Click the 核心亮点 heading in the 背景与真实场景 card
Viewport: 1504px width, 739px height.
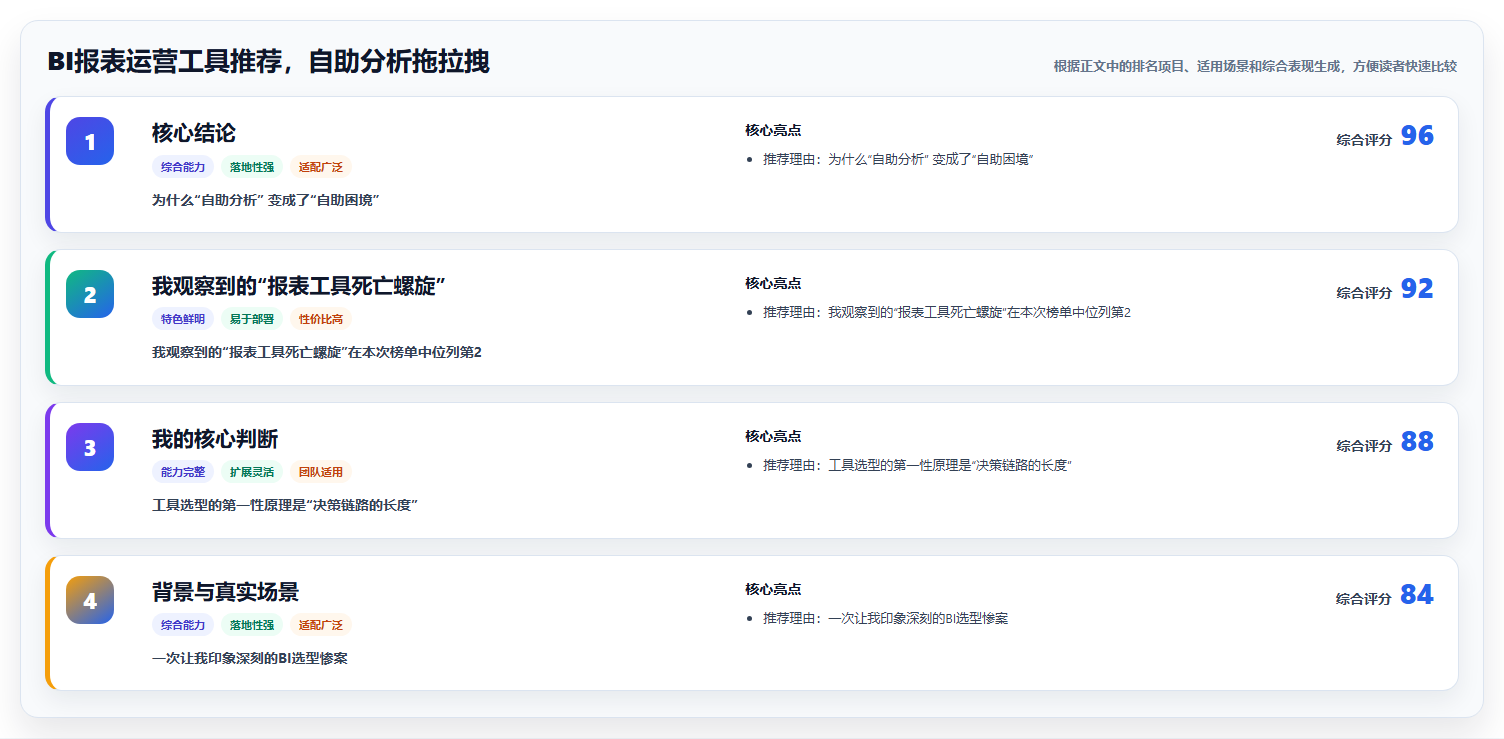pos(773,589)
